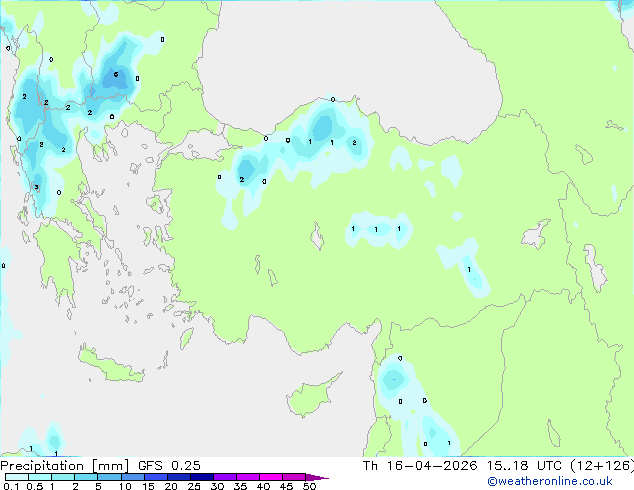Select the '30' legend scale label

click(217, 486)
